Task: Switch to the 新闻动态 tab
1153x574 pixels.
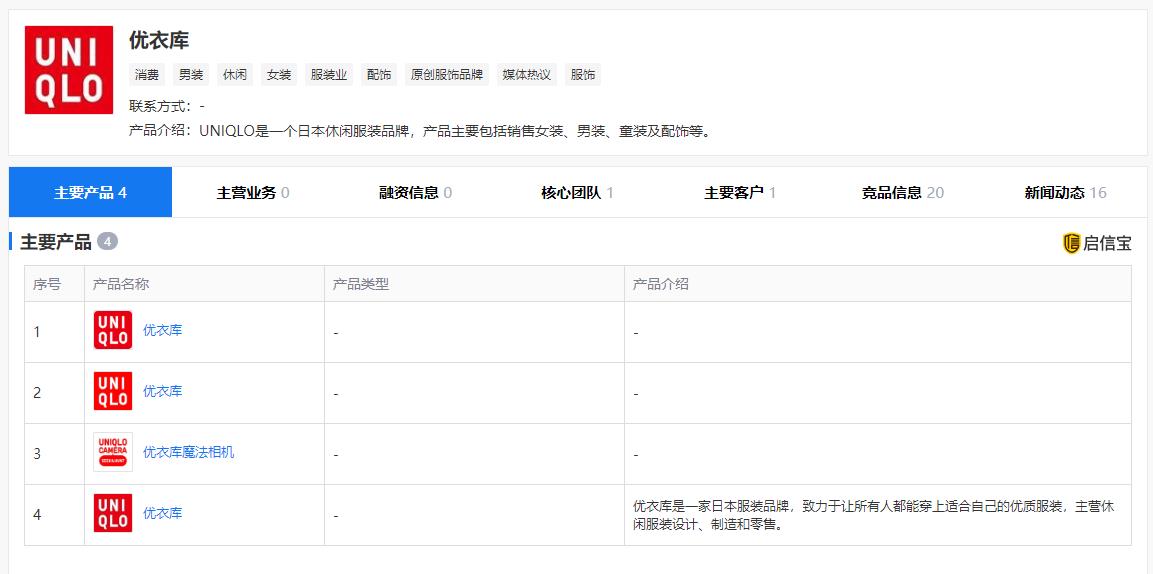Action: 1065,192
